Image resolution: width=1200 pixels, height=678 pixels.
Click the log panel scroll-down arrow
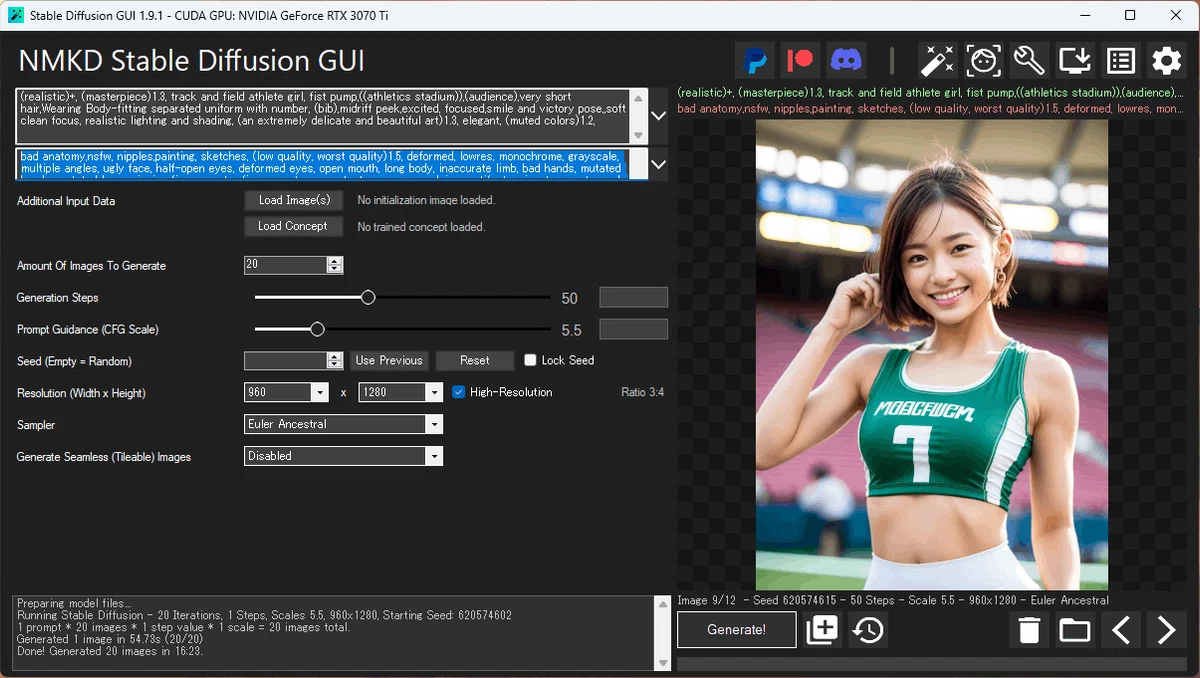tap(661, 663)
